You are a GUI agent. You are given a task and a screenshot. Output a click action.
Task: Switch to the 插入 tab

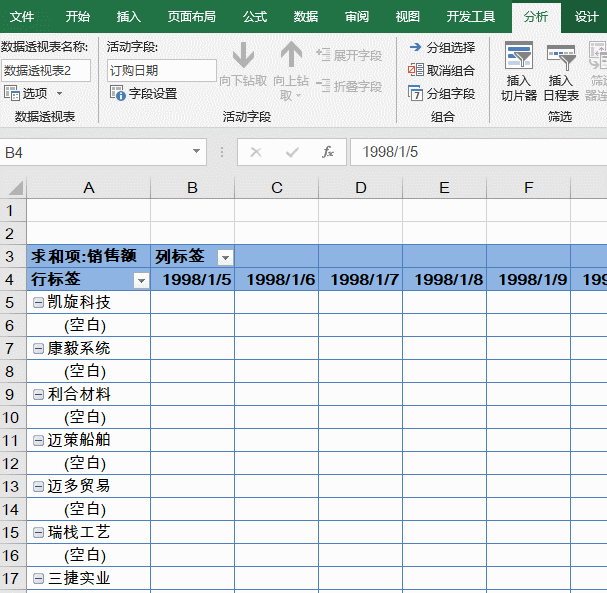pos(129,17)
